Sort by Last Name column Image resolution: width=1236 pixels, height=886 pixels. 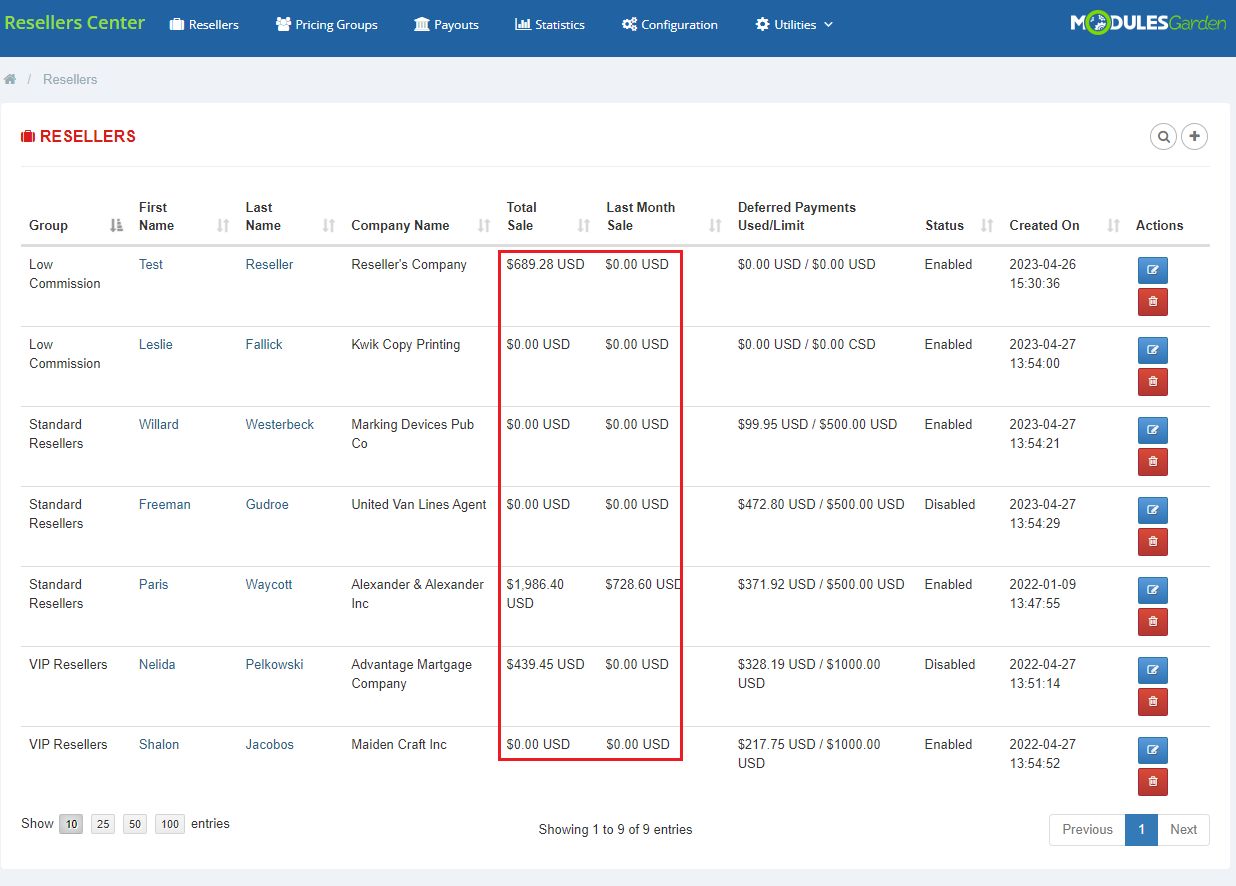(x=290, y=216)
